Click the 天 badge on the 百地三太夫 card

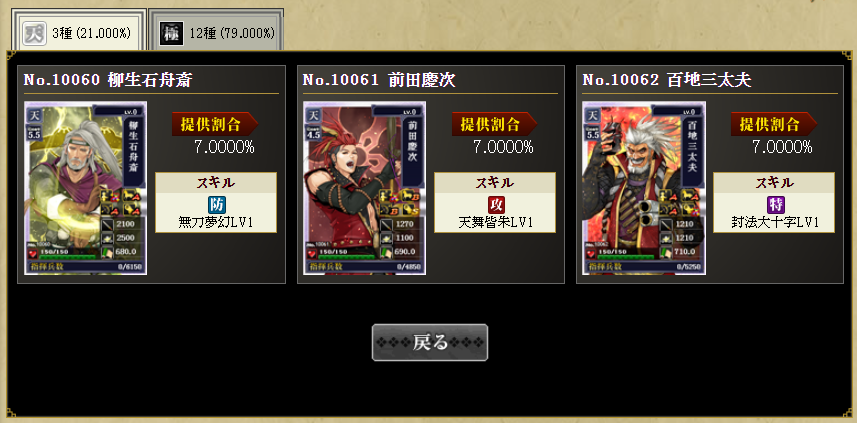593,115
